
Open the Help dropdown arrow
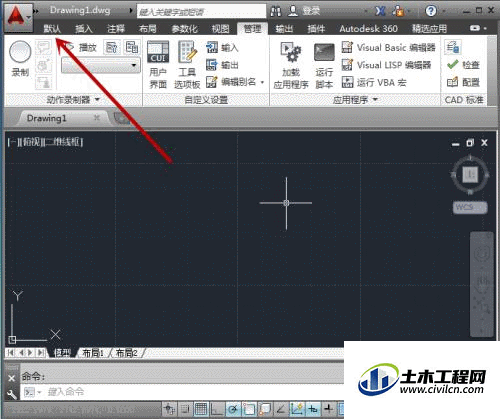pyautogui.click(x=444, y=12)
